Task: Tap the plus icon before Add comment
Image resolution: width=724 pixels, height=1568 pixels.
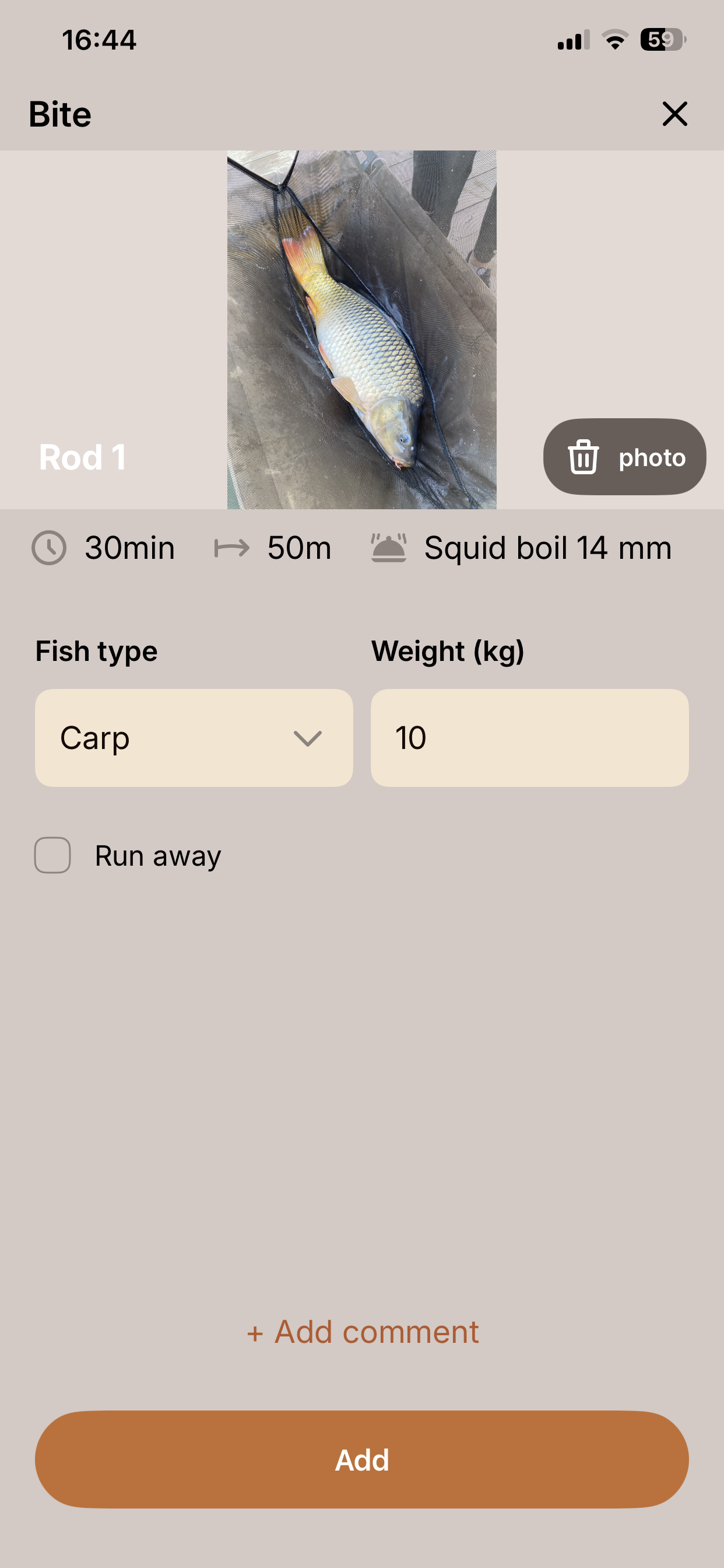Action: pos(255,1333)
